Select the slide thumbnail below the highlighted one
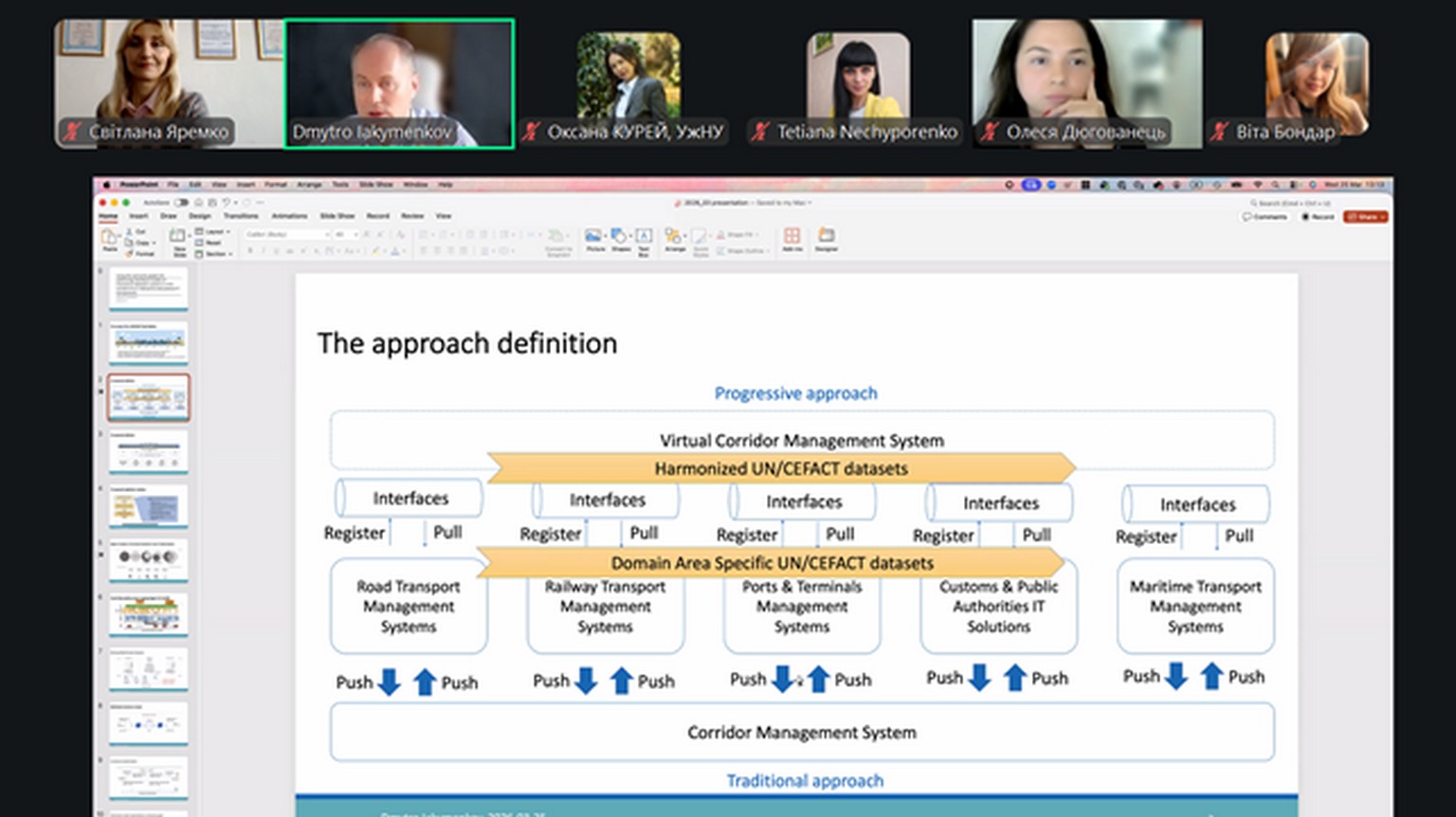Image resolution: width=1456 pixels, height=817 pixels. pos(149,451)
